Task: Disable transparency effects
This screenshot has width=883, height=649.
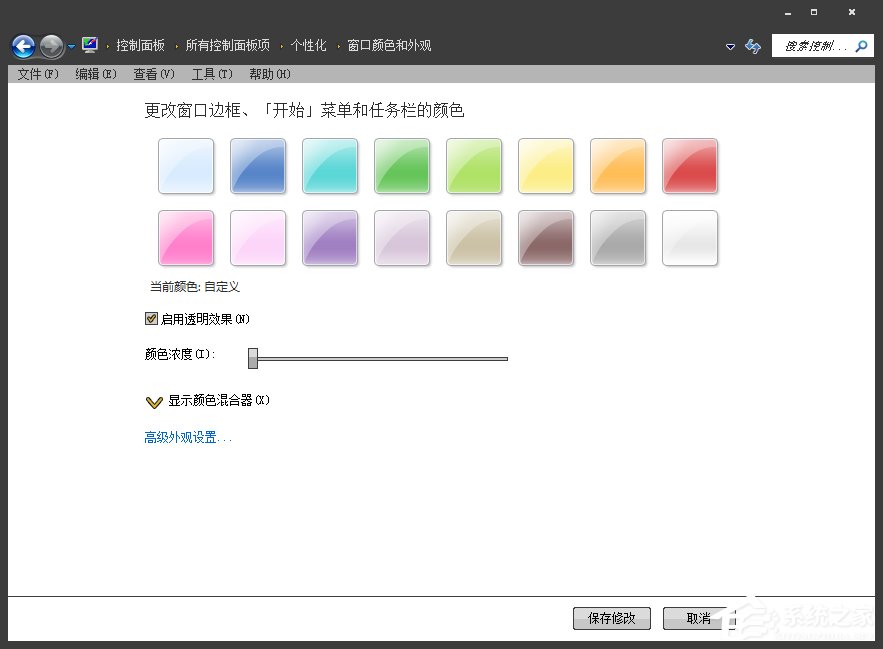Action: coord(149,318)
